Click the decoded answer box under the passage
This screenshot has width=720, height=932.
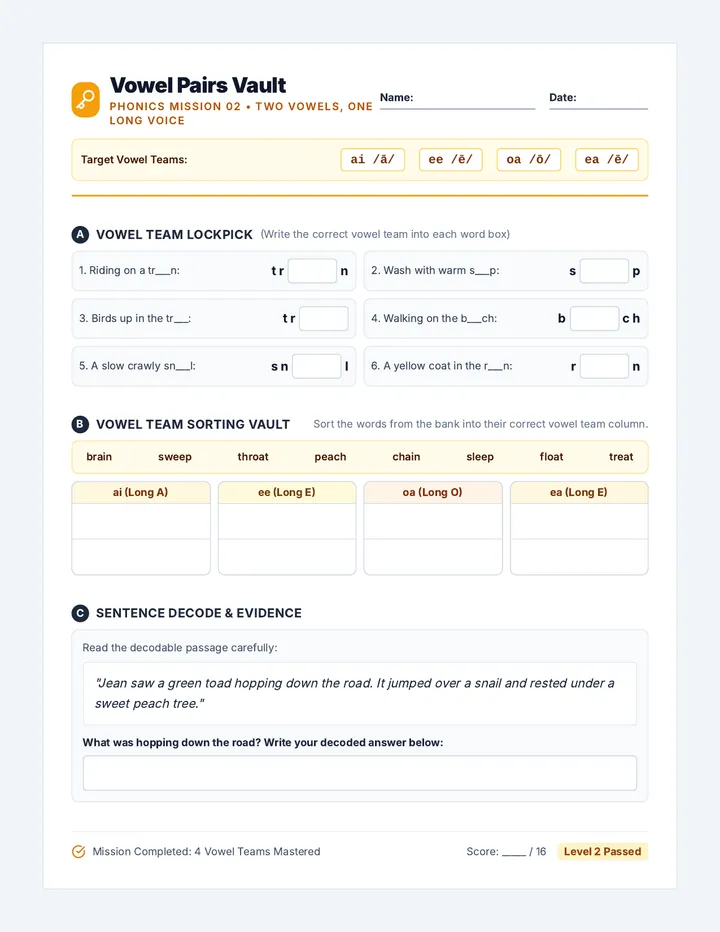(x=360, y=773)
